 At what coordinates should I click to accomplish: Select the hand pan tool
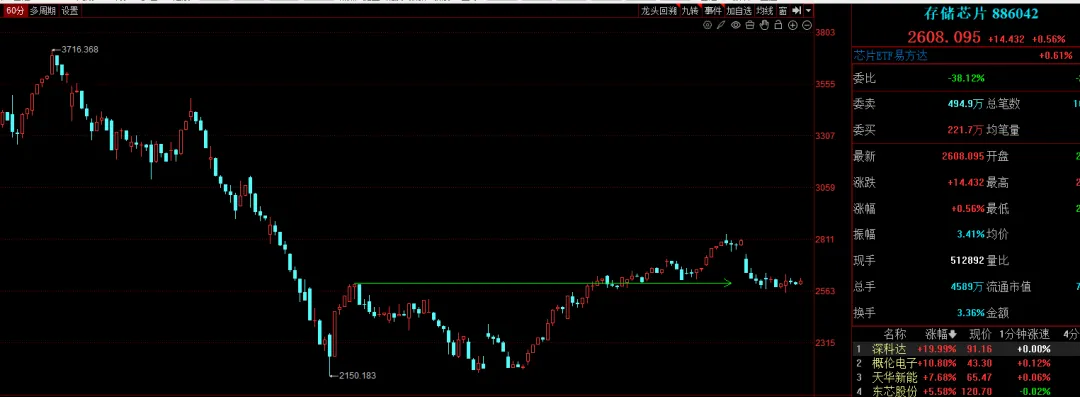pyautogui.click(x=764, y=25)
